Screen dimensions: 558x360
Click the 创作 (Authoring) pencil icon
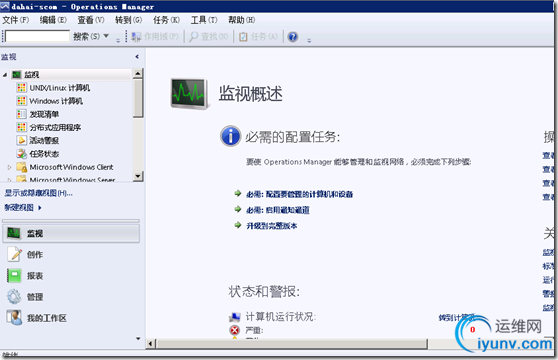coord(14,254)
